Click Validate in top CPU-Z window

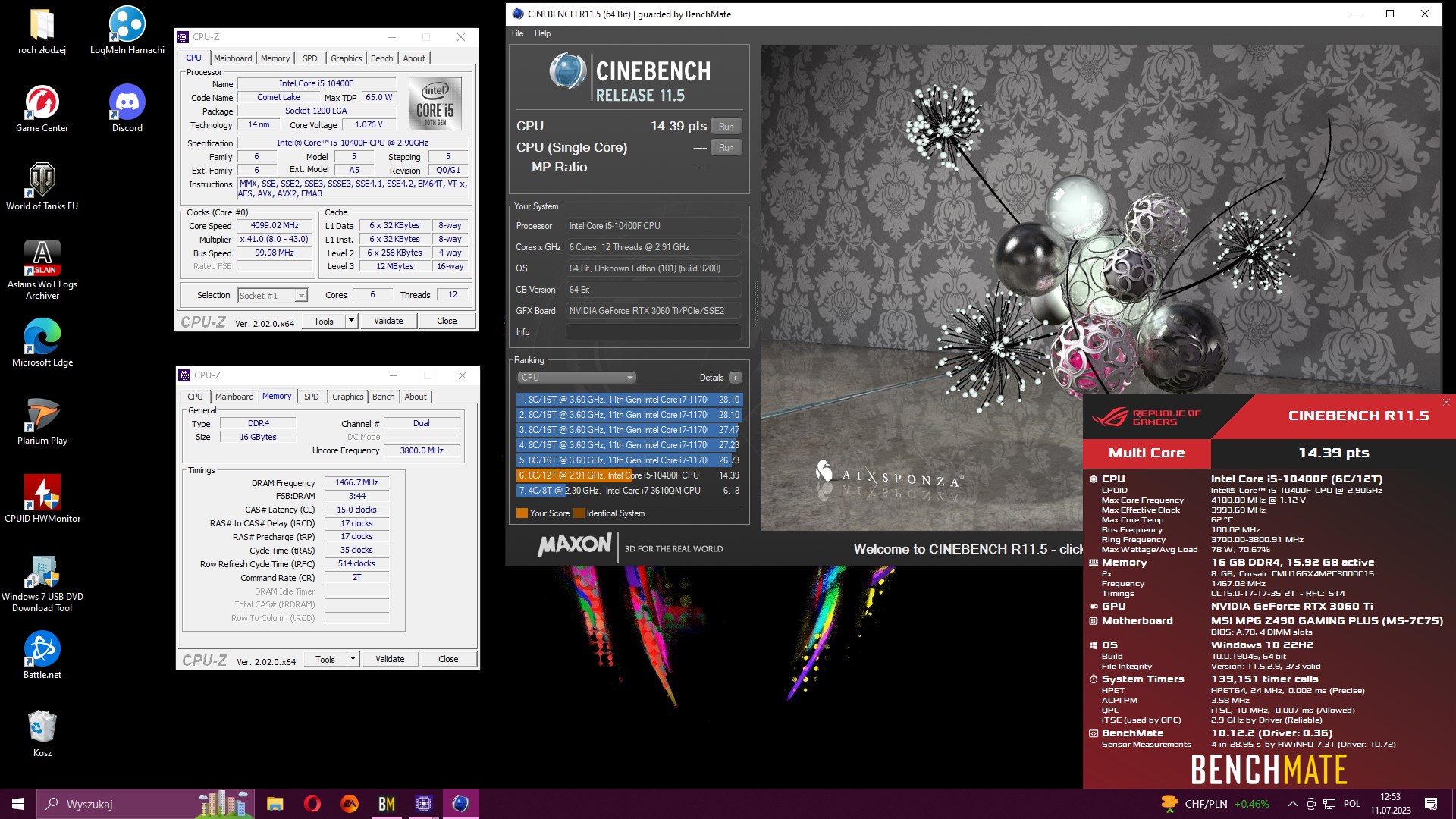(x=388, y=321)
